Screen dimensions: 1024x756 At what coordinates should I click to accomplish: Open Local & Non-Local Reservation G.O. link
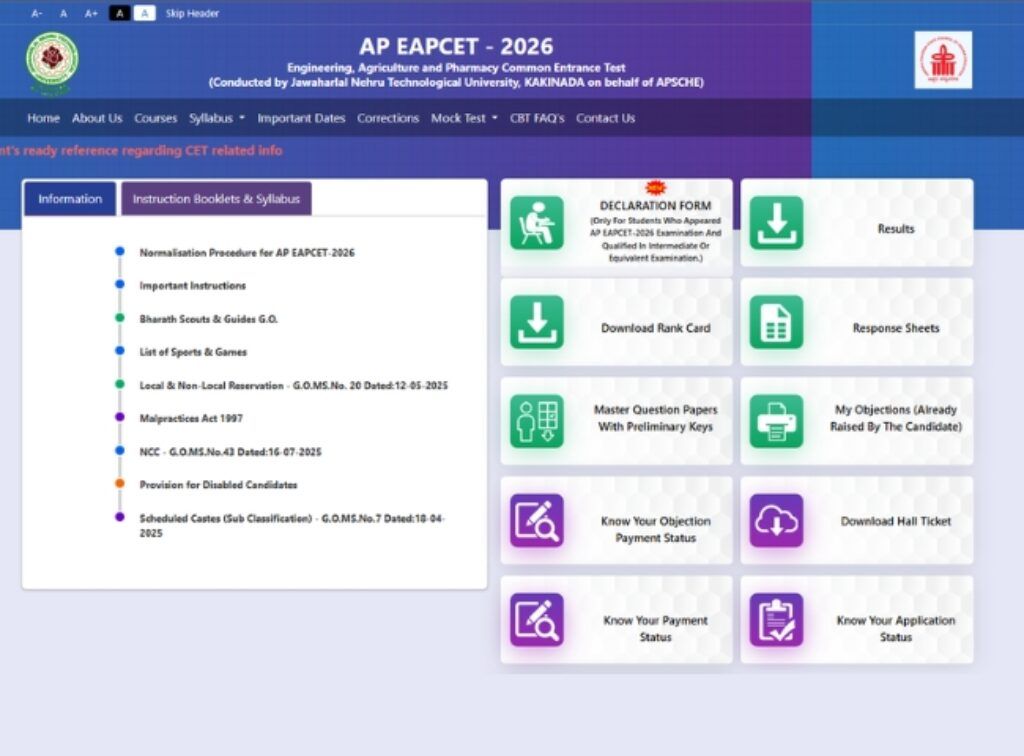pyautogui.click(x=294, y=385)
